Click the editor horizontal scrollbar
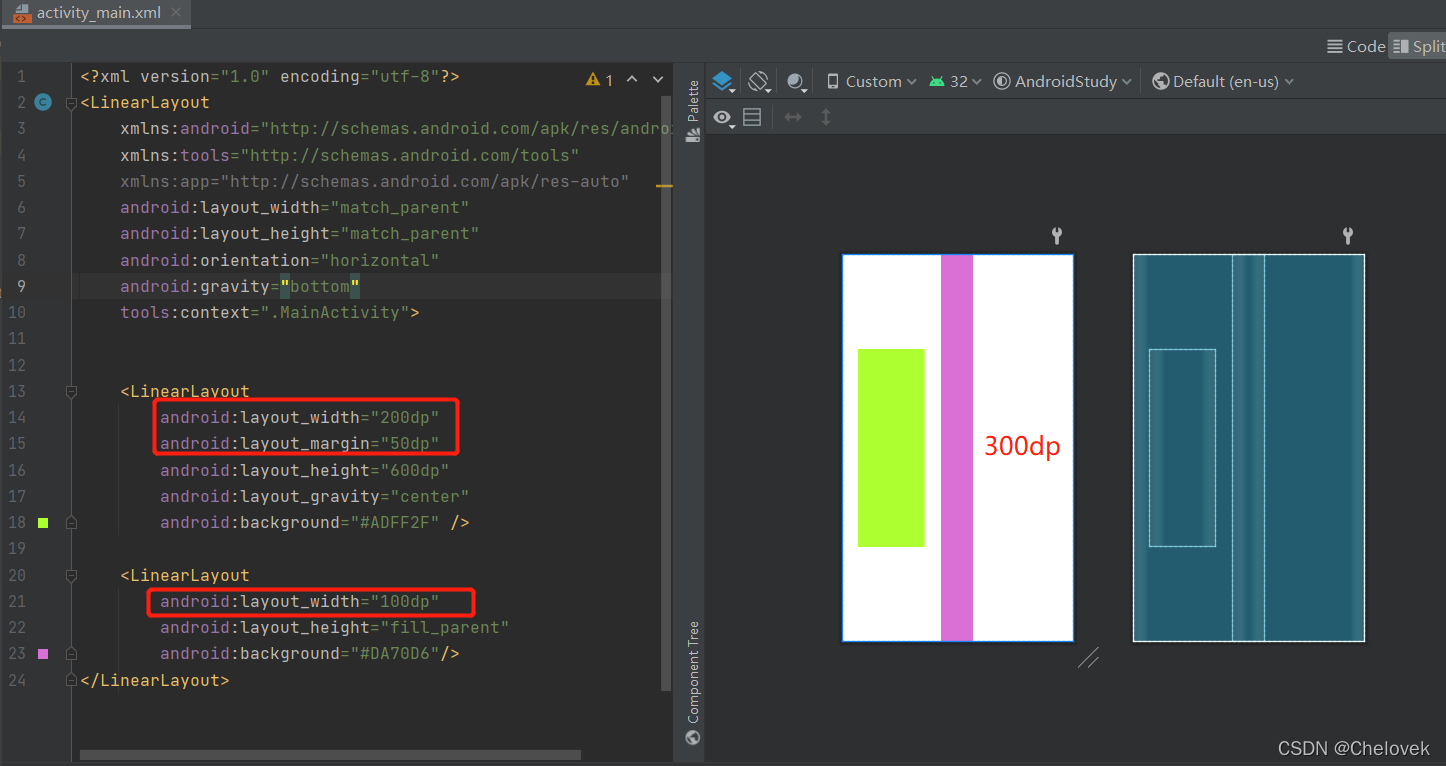The height and width of the screenshot is (766, 1446). [x=330, y=755]
